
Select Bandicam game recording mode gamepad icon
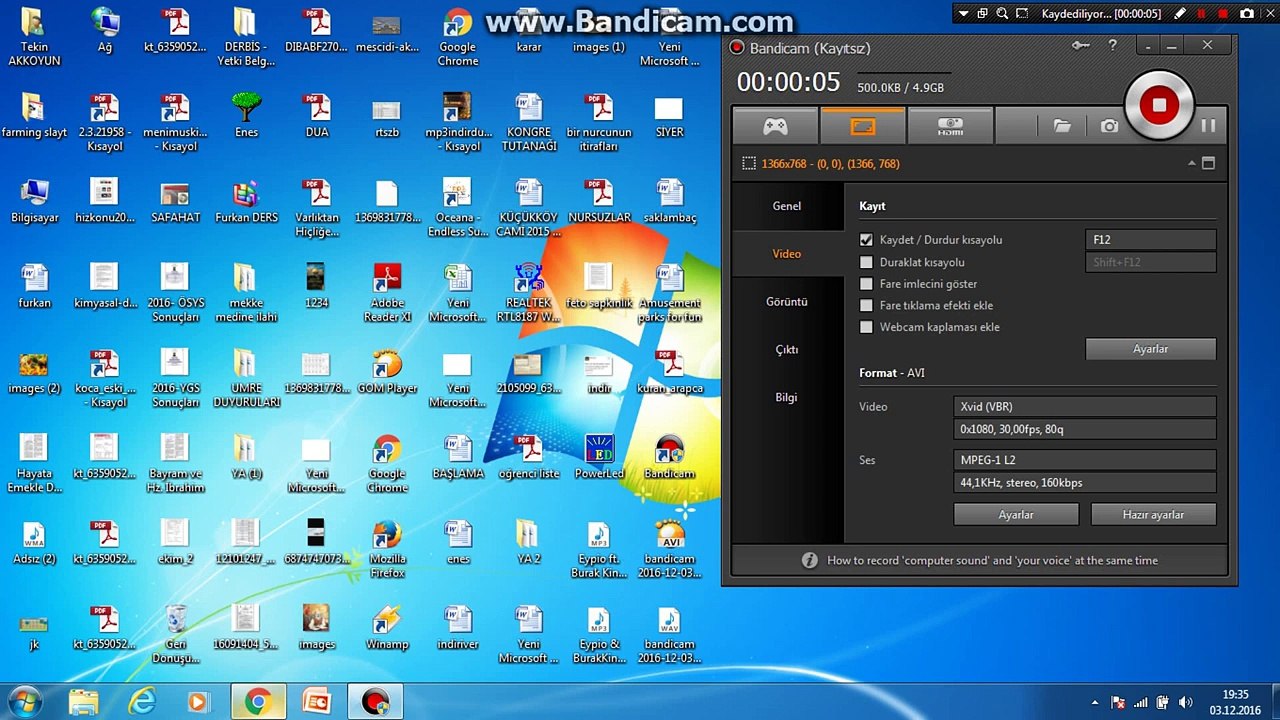[776, 126]
